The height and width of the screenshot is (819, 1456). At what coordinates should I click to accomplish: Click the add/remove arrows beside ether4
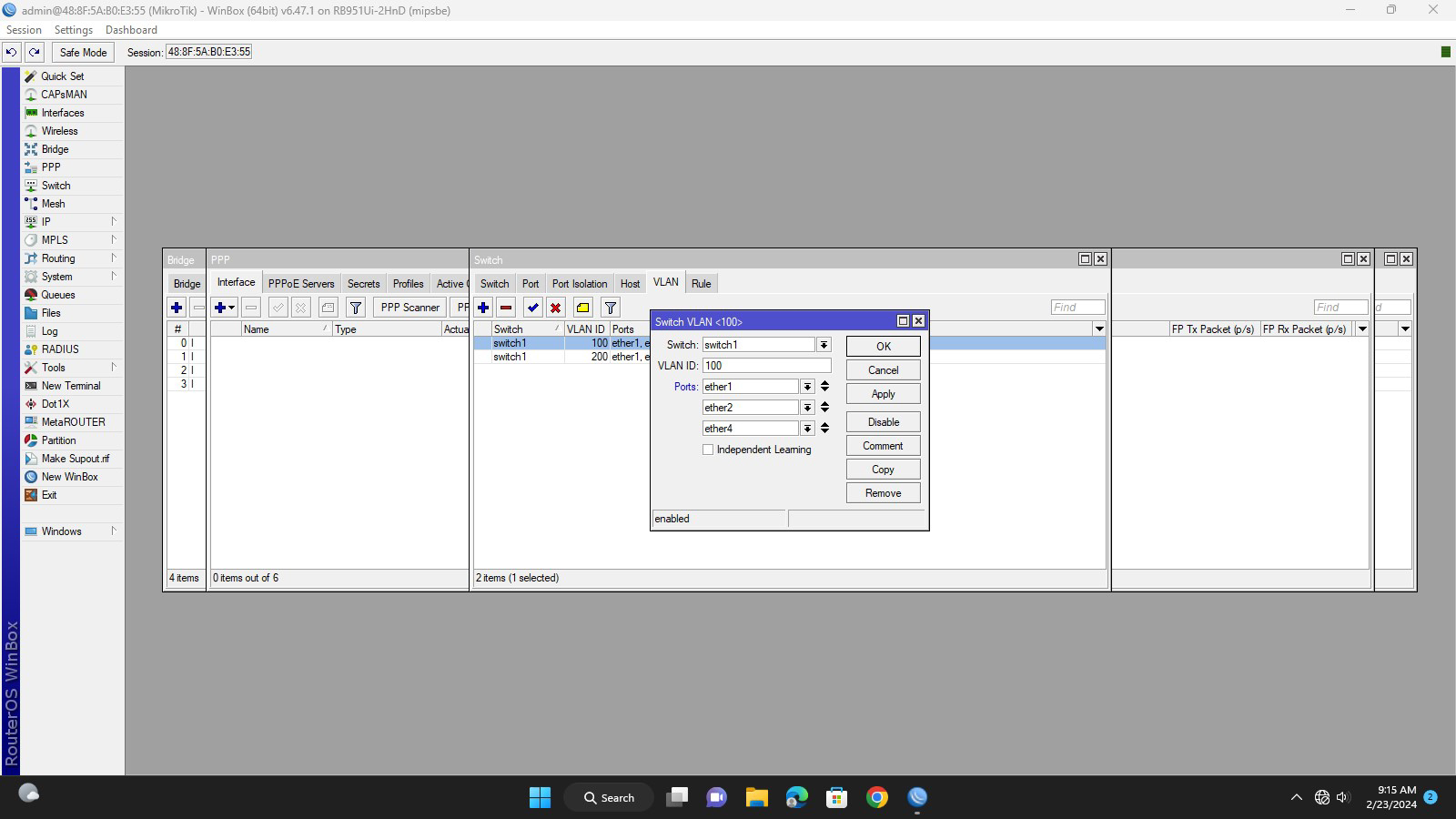824,429
